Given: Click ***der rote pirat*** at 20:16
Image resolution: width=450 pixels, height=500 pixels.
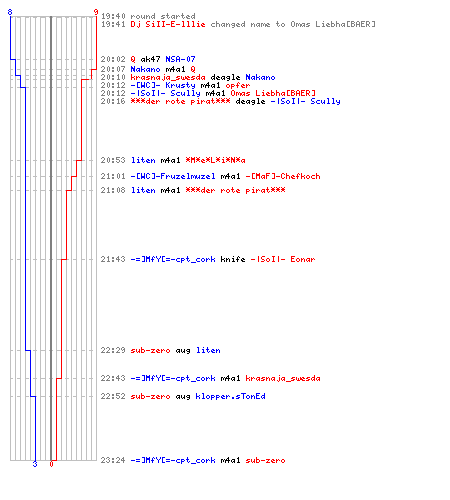Looking at the screenshot, I should pyautogui.click(x=180, y=101).
